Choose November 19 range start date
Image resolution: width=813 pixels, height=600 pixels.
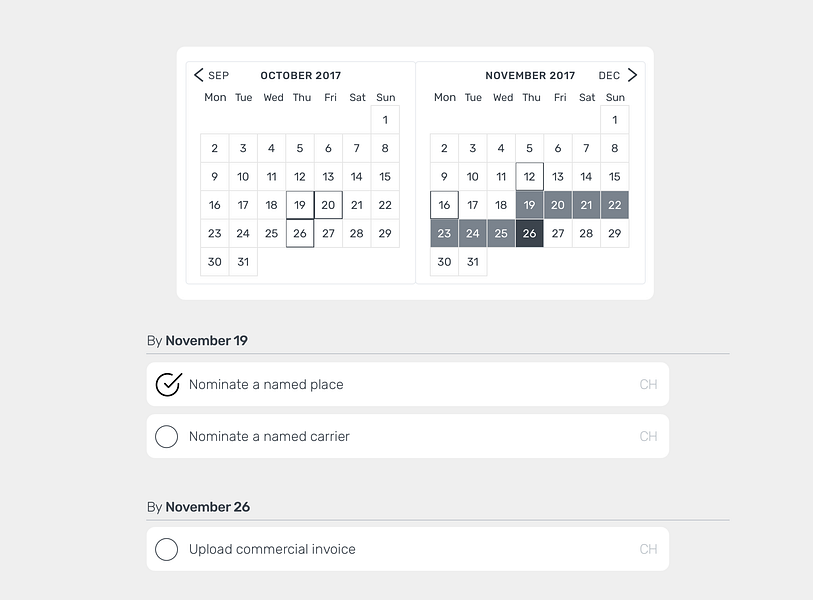coord(529,205)
